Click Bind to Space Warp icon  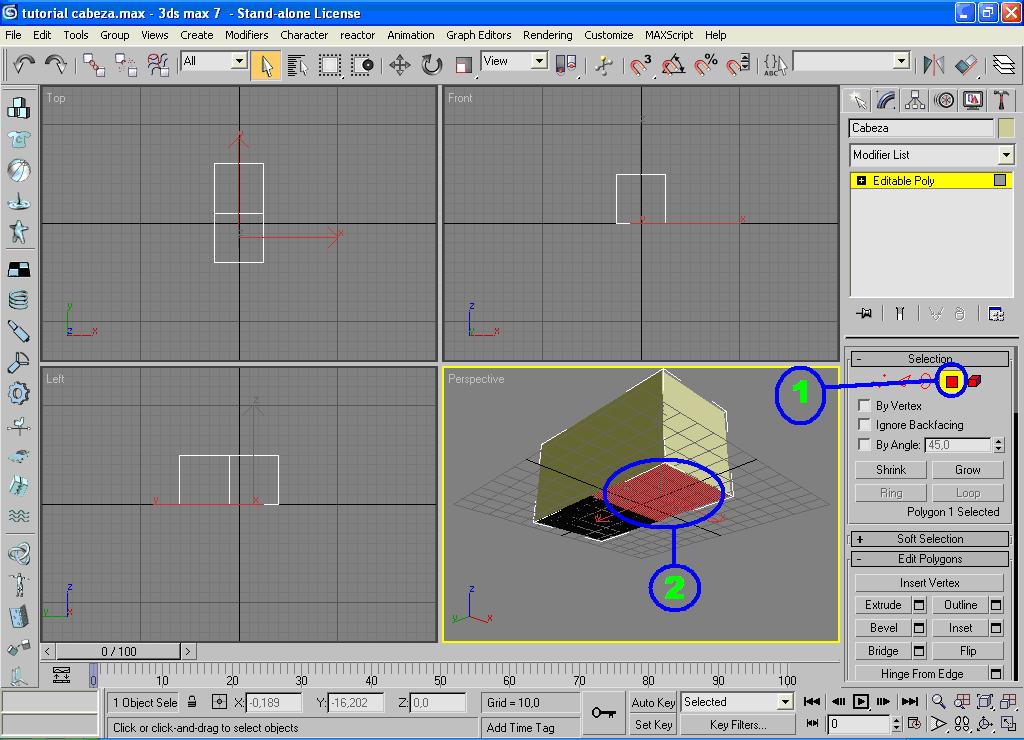[x=157, y=65]
